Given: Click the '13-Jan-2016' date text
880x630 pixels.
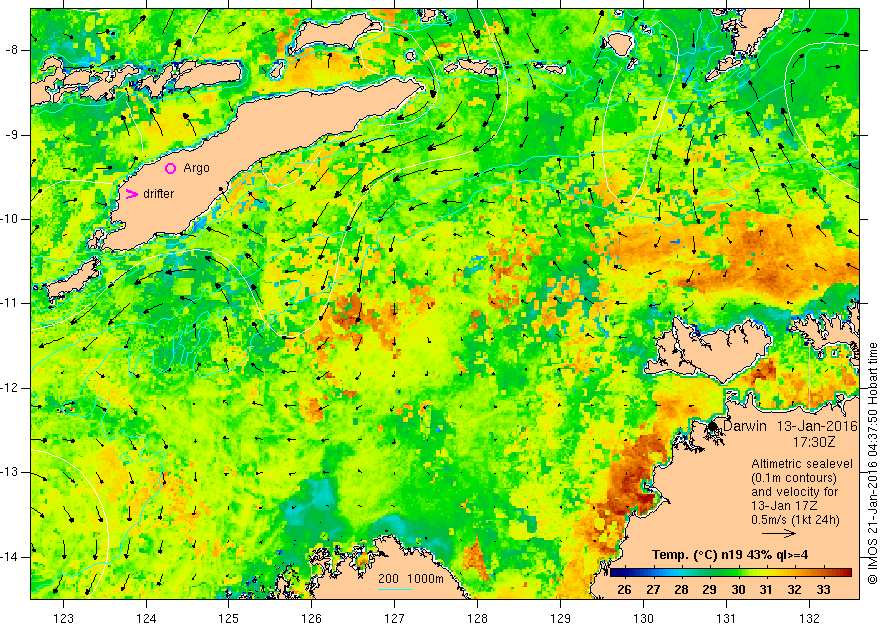Looking at the screenshot, I should pyautogui.click(x=817, y=426).
